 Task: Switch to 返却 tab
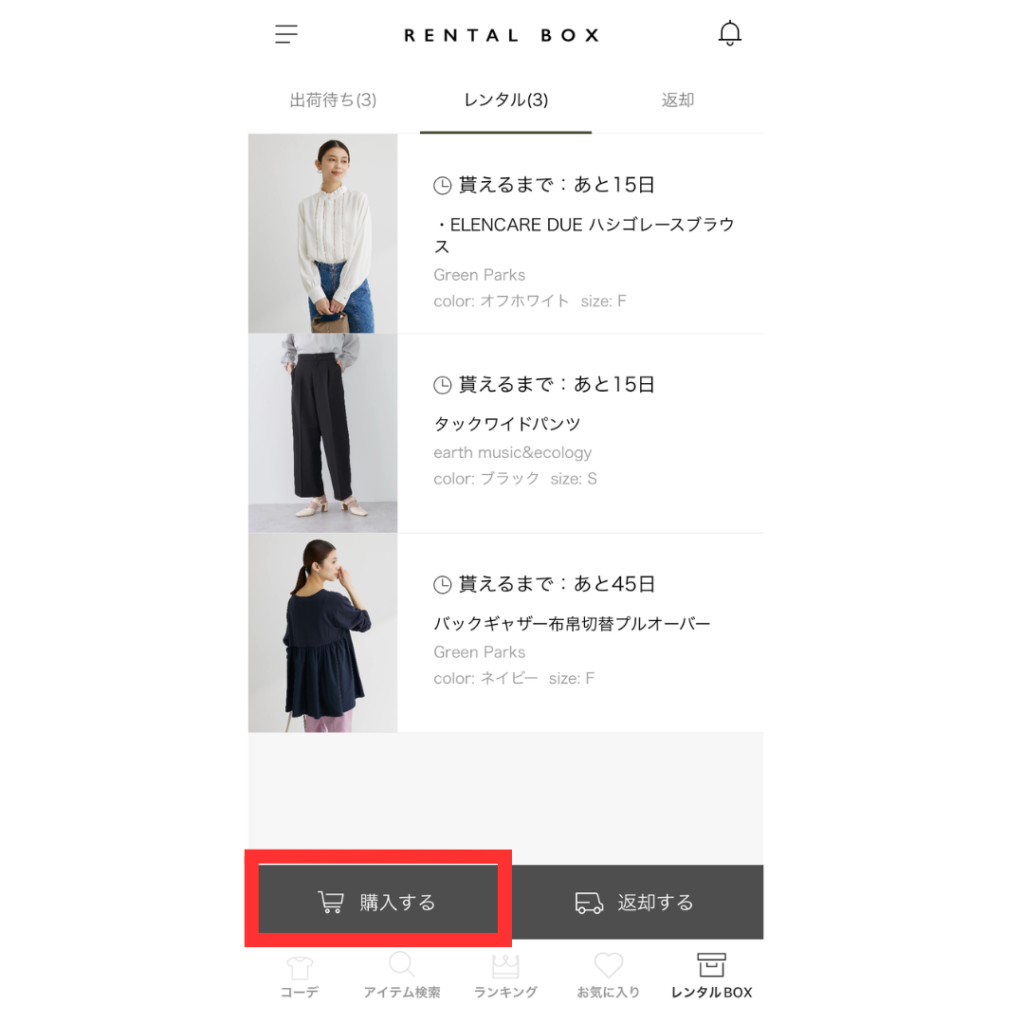pyautogui.click(x=677, y=100)
